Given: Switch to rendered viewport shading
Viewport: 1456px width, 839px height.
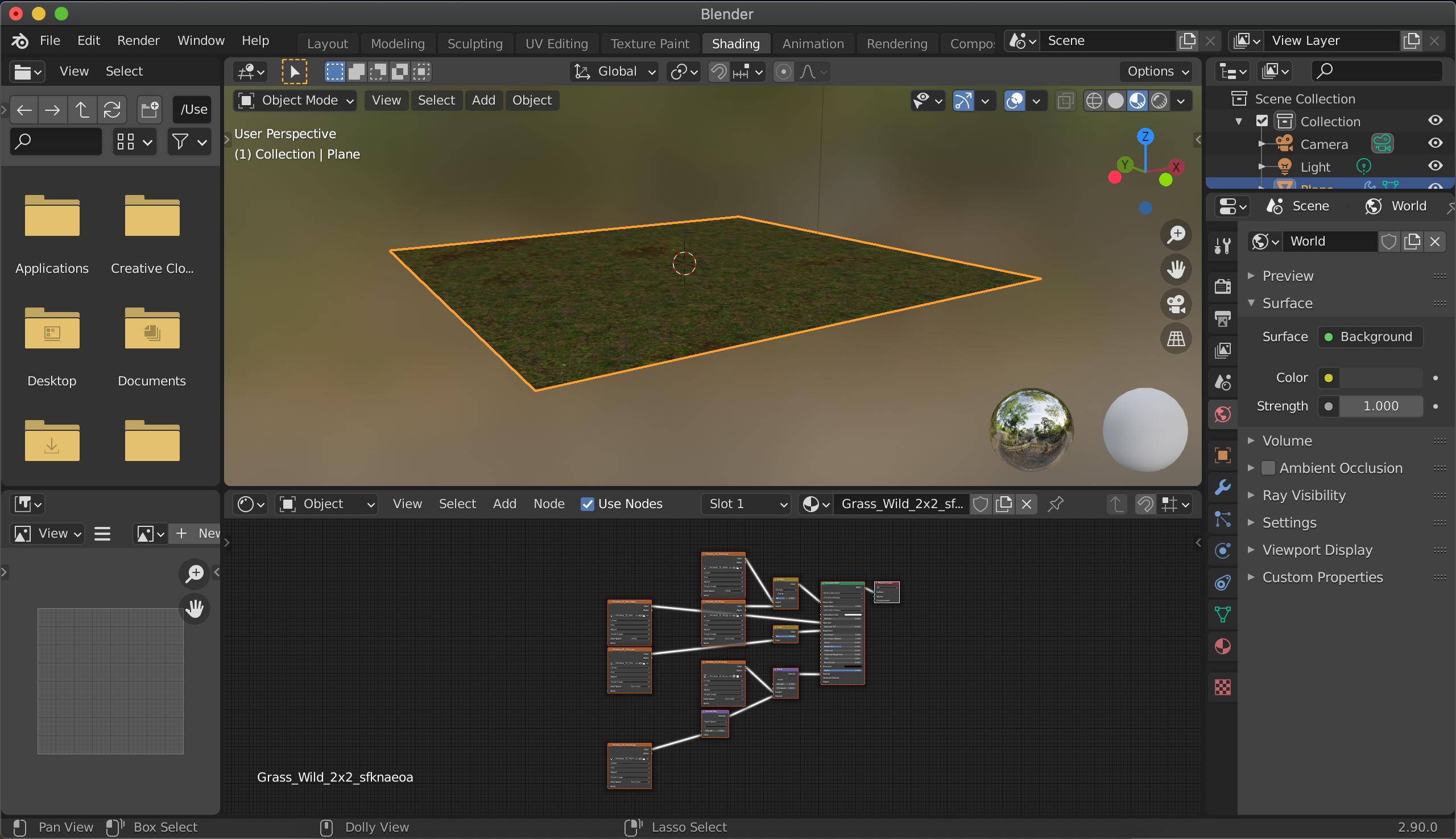Looking at the screenshot, I should [x=1159, y=101].
